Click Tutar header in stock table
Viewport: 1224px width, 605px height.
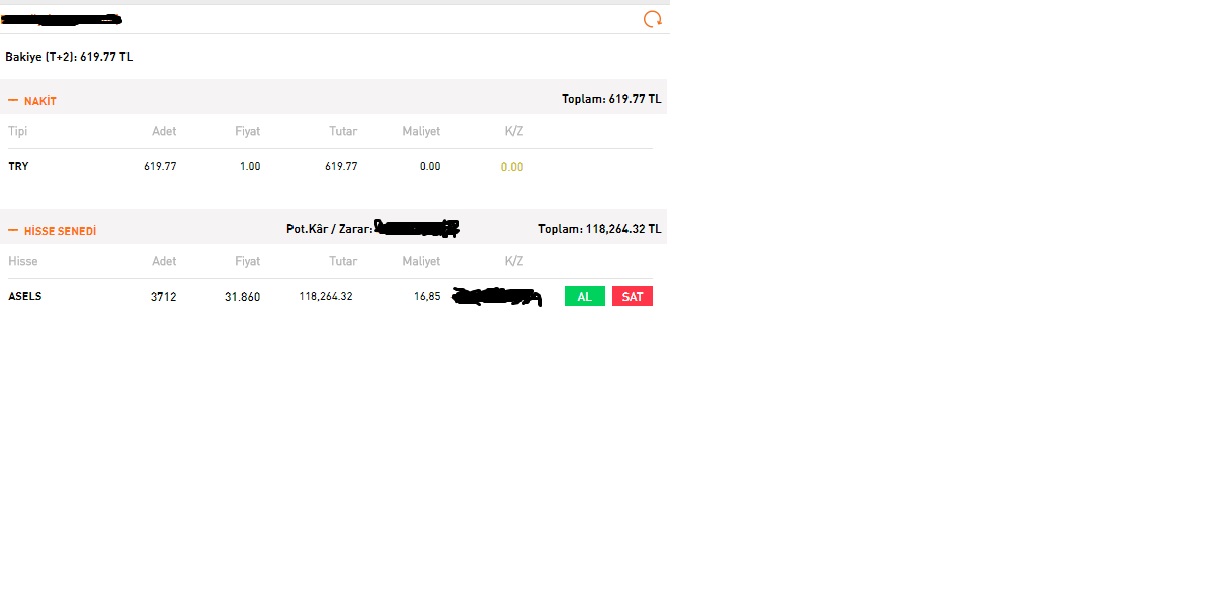click(343, 261)
